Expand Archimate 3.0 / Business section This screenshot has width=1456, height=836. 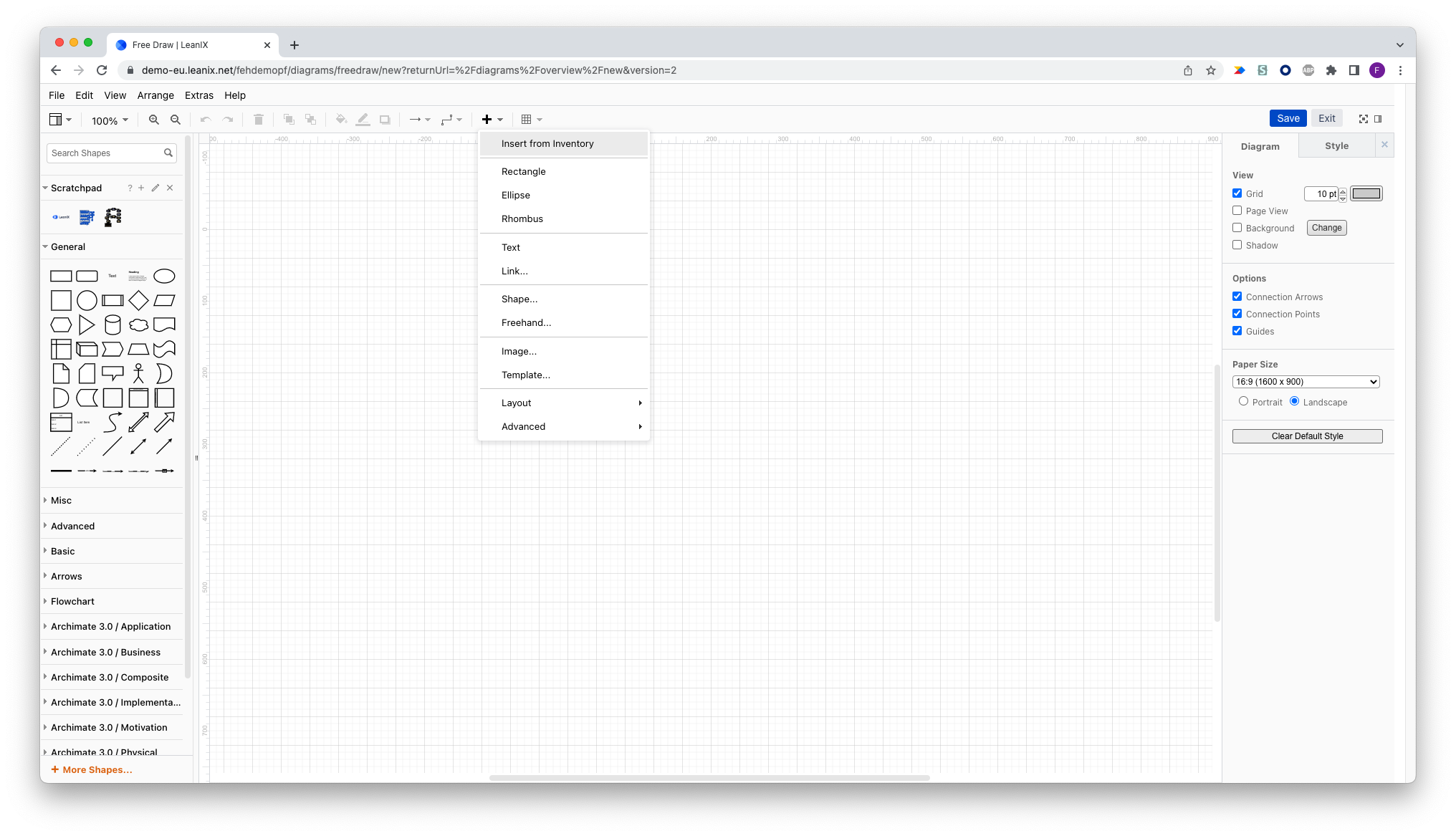click(x=105, y=652)
